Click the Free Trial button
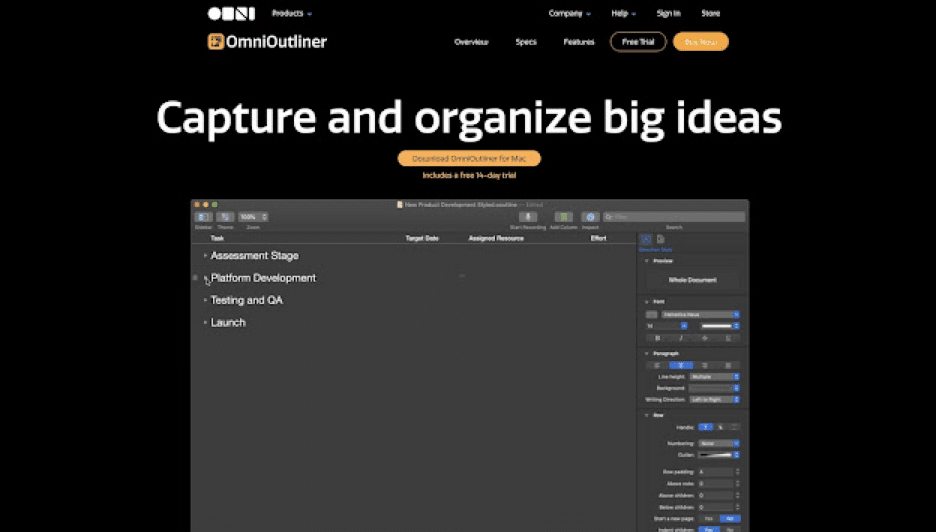Viewport: 936px width, 532px height. (638, 42)
